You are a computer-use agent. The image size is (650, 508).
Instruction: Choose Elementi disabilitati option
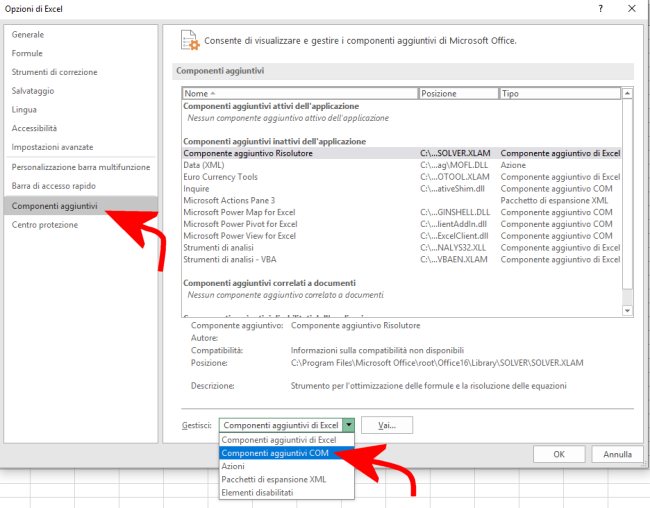(x=286, y=493)
